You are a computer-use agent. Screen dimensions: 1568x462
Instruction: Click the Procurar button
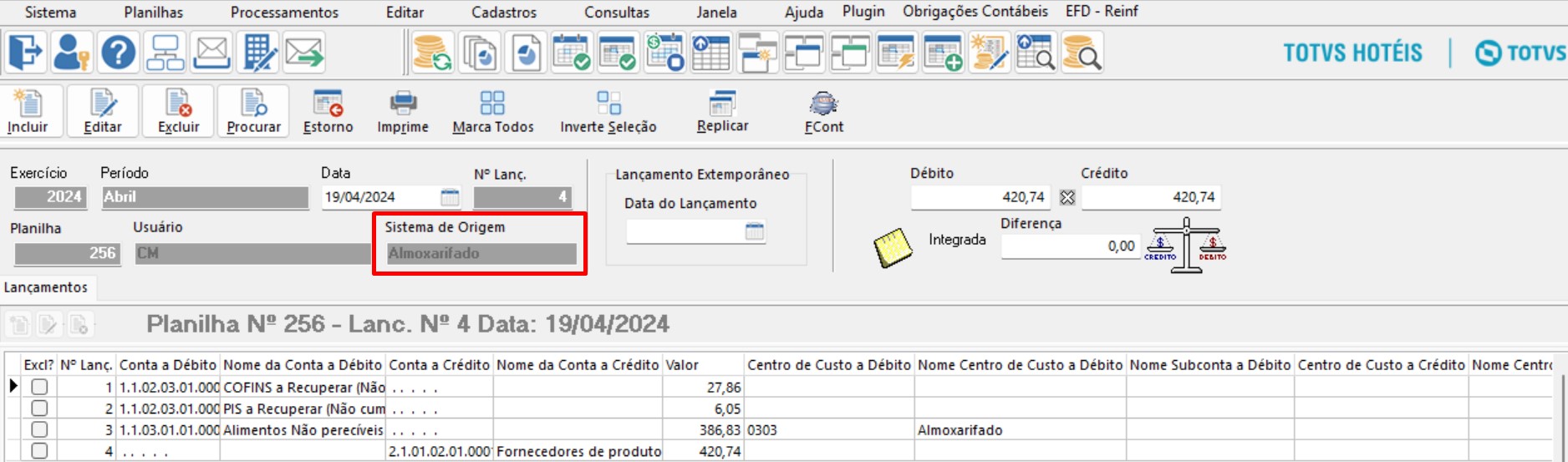click(253, 111)
